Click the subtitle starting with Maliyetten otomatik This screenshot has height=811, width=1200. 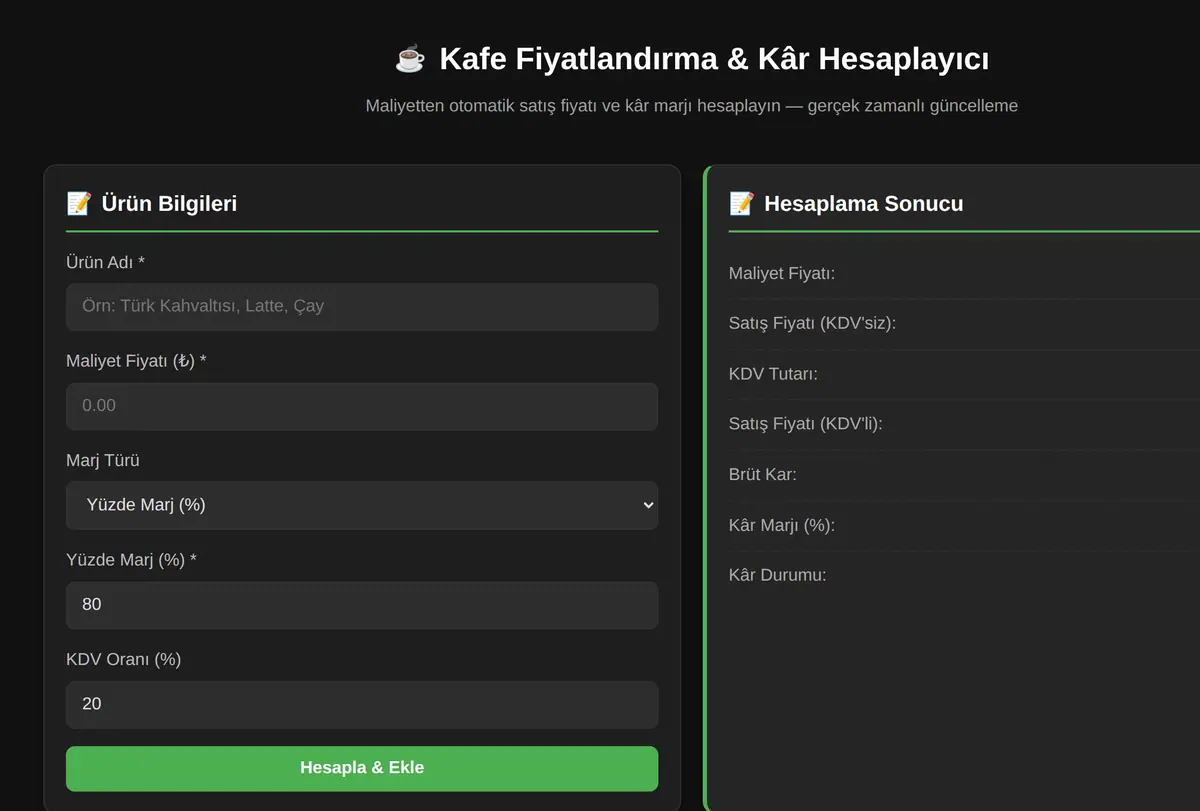pos(692,105)
